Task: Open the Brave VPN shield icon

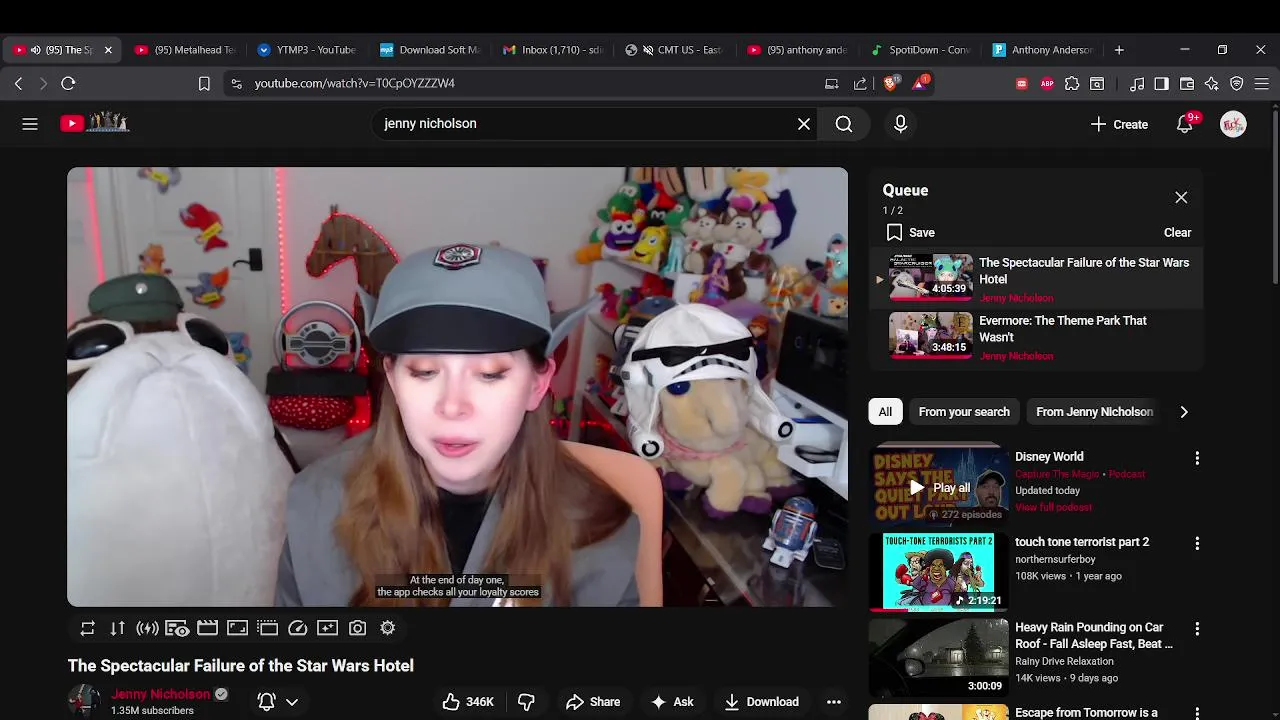Action: pyautogui.click(x=1237, y=84)
